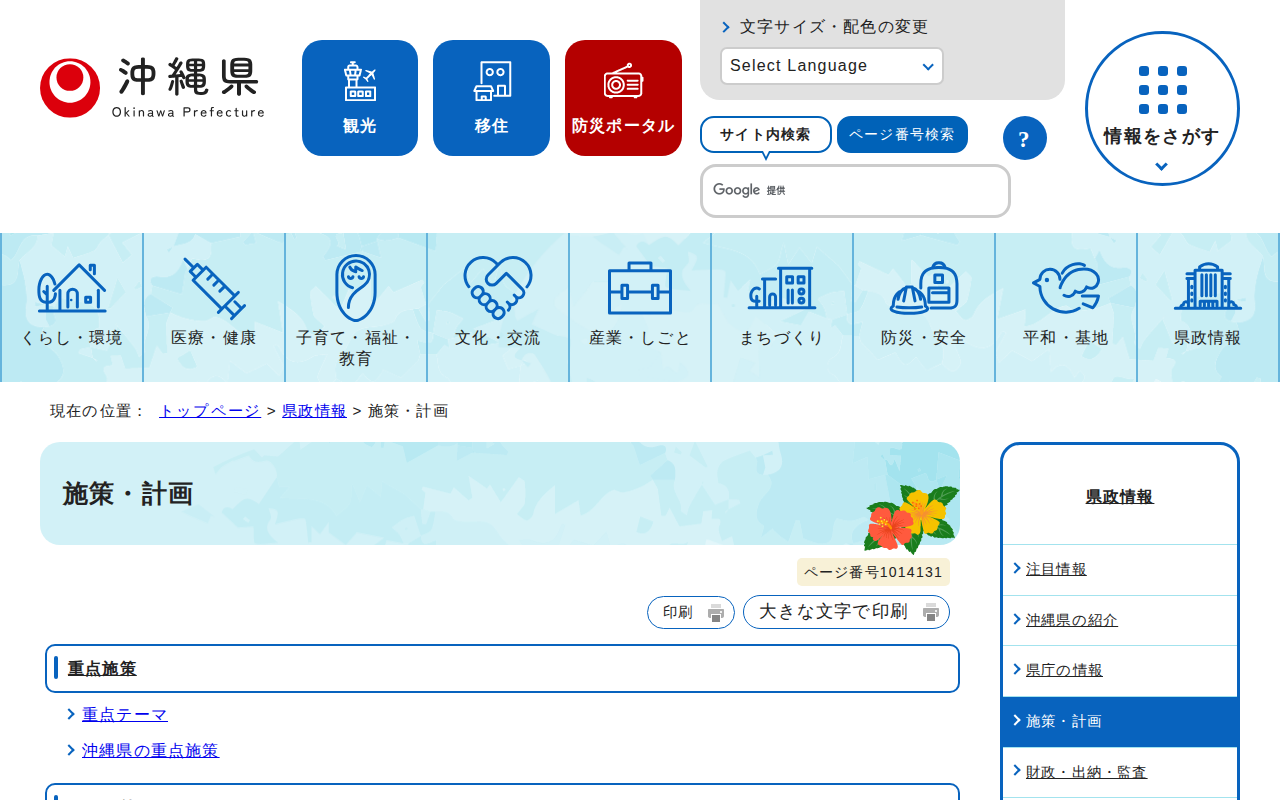This screenshot has height=800, width=1280.
Task: Click the Okinawa Prefecture logo
Action: (x=152, y=88)
